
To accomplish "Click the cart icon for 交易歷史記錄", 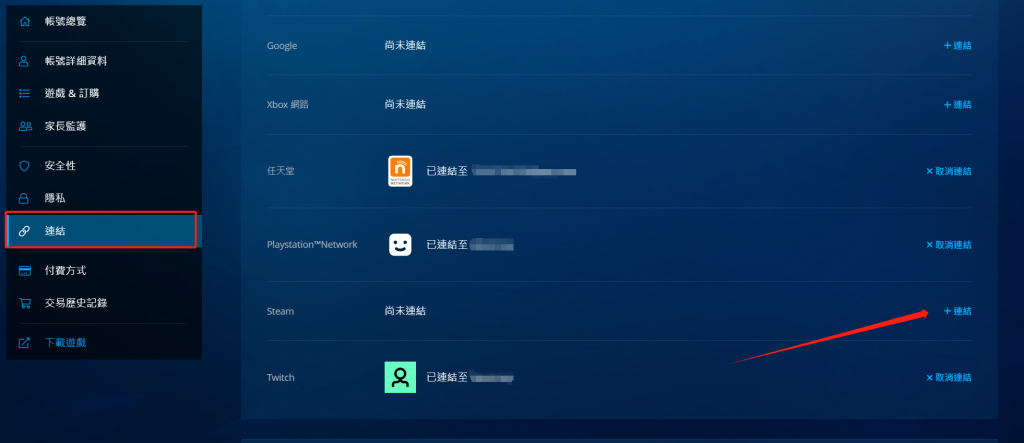I will click(25, 303).
